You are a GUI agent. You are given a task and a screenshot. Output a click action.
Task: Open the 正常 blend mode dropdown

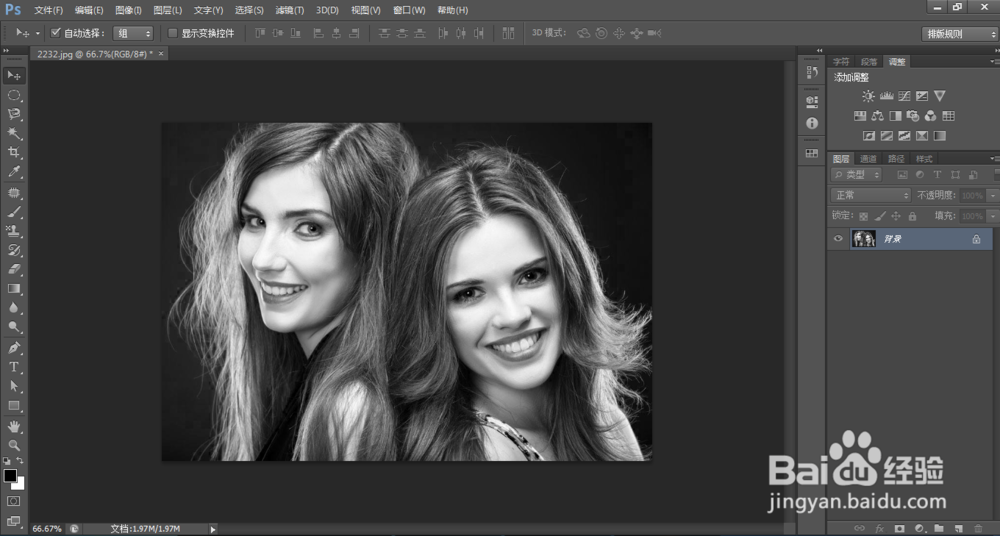click(871, 195)
